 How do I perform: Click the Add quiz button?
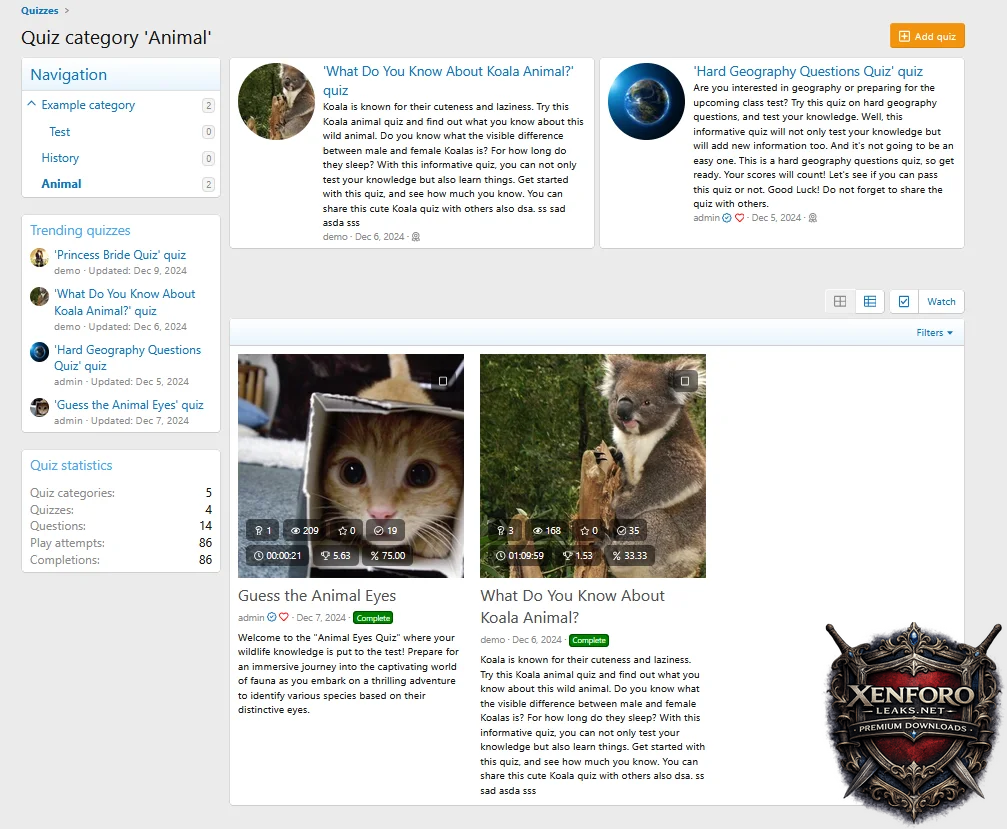[927, 37]
